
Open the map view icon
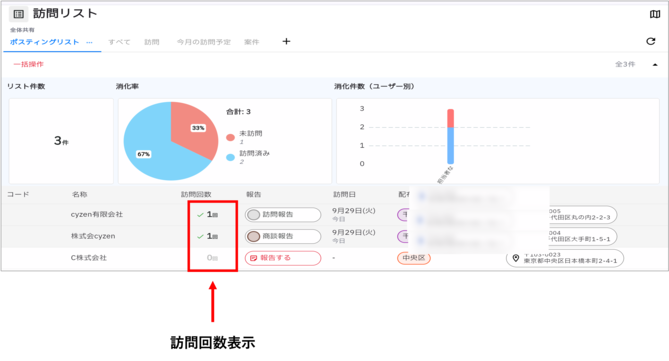pyautogui.click(x=654, y=15)
